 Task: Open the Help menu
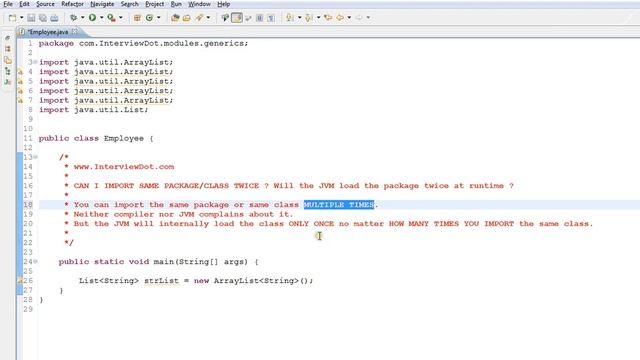pos(223,4)
